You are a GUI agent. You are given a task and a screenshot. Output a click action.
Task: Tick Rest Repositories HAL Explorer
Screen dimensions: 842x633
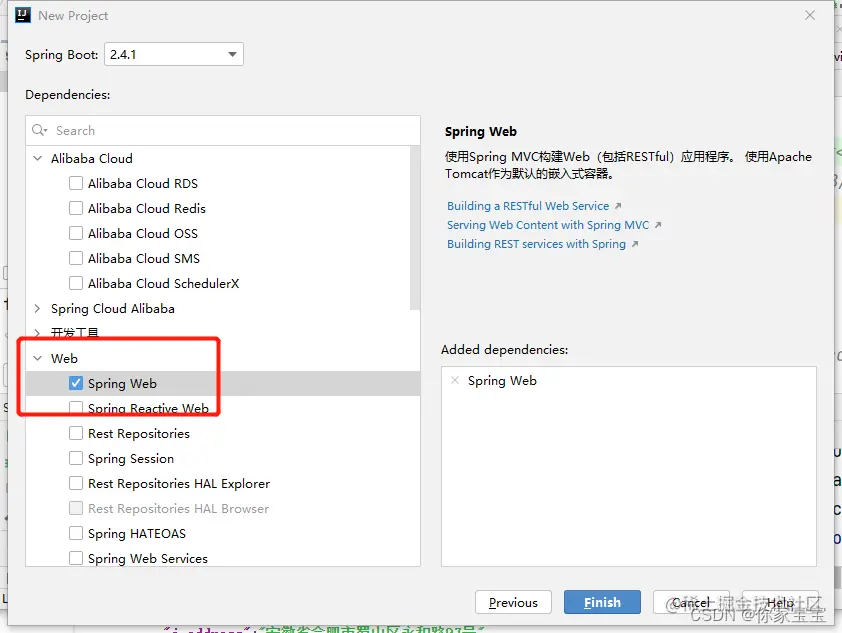76,483
